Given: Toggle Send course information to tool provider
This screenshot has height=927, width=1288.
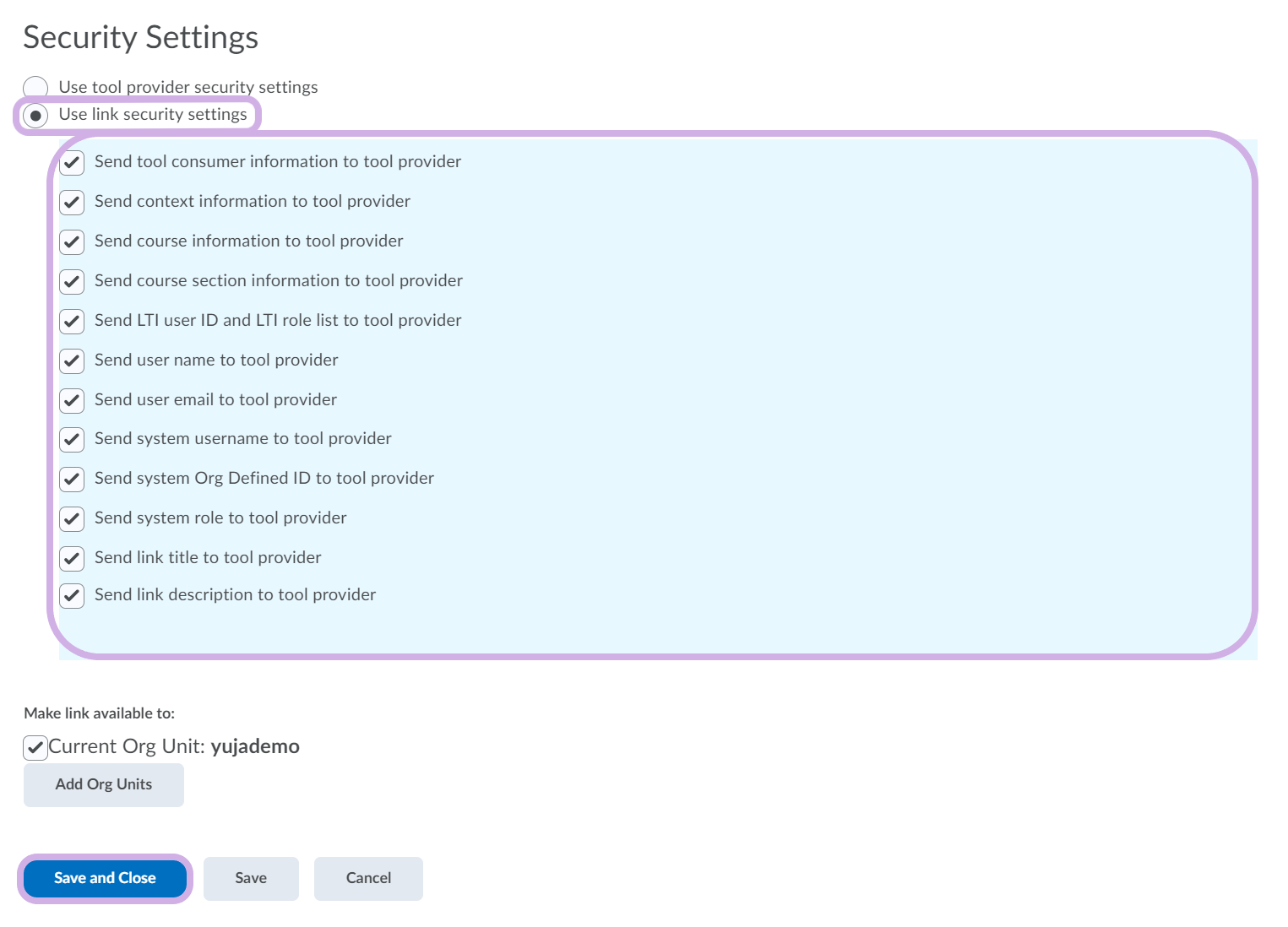Looking at the screenshot, I should 72,241.
